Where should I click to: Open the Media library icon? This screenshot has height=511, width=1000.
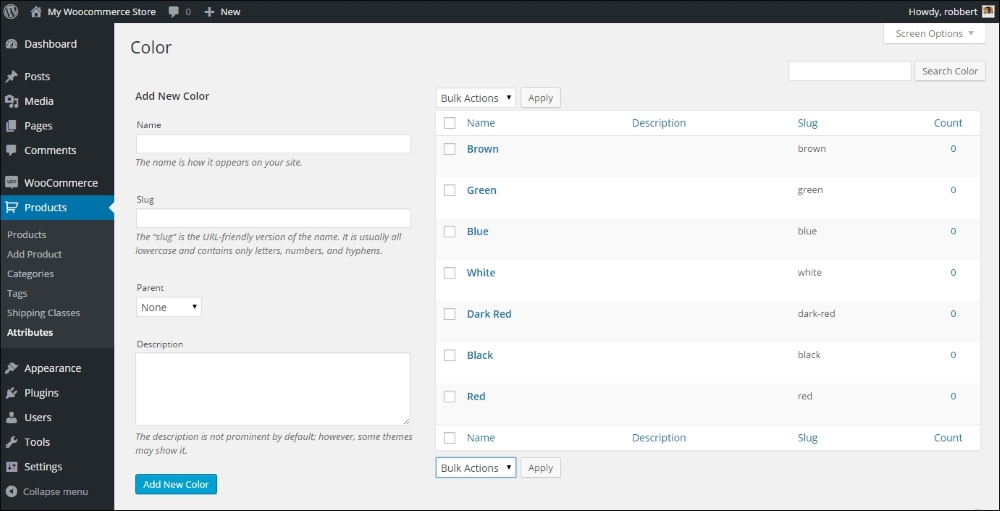(11, 102)
